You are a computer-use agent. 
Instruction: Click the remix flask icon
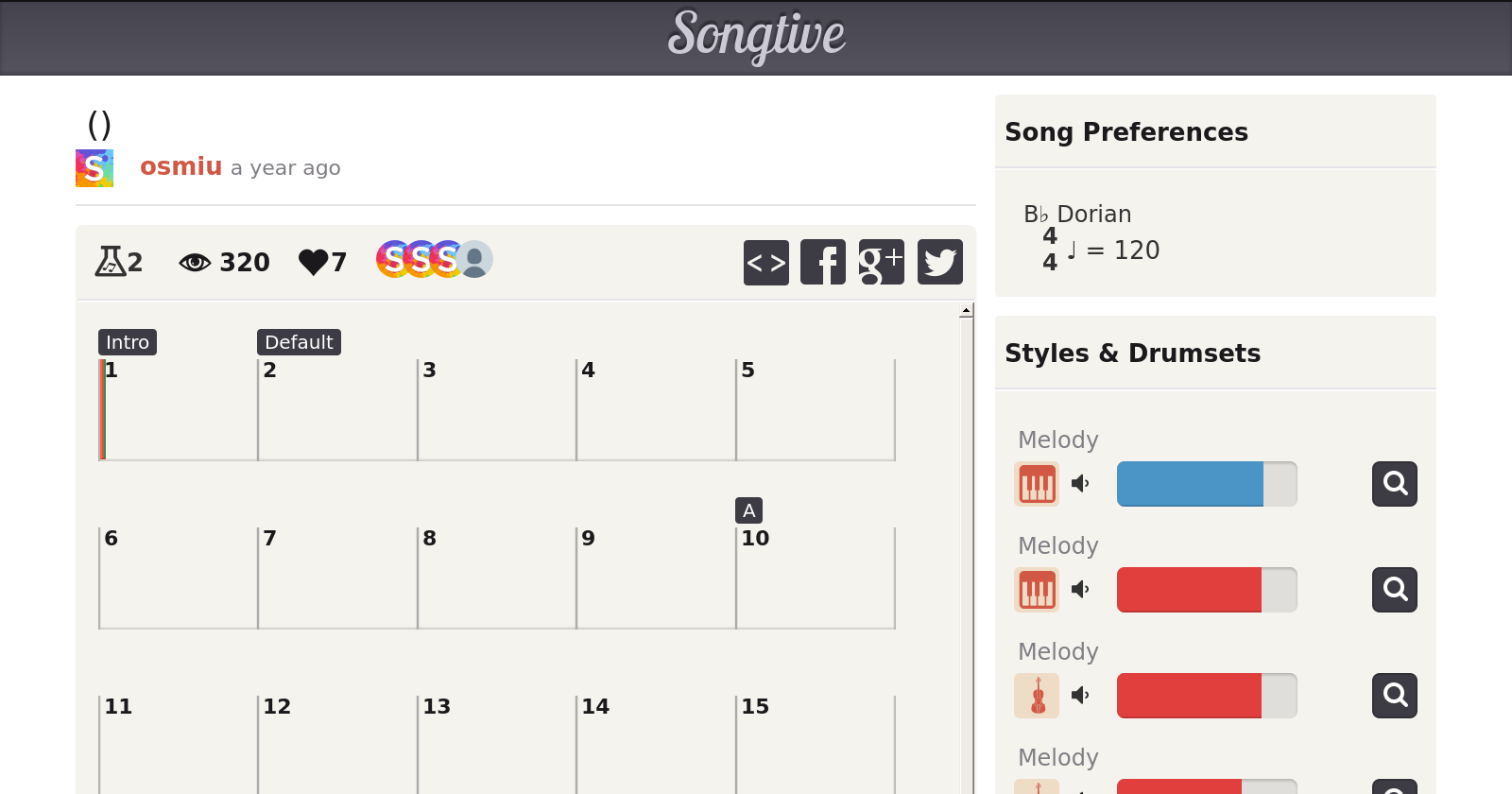click(111, 261)
